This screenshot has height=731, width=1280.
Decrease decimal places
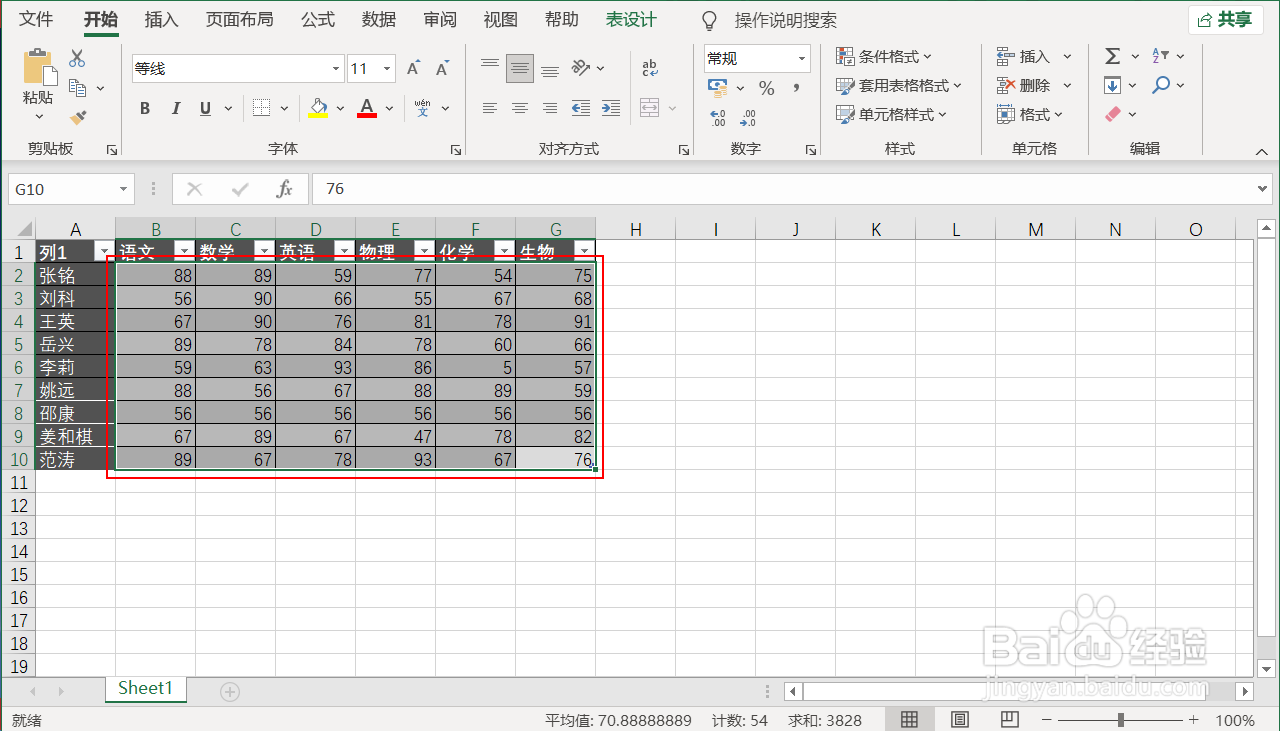click(748, 118)
